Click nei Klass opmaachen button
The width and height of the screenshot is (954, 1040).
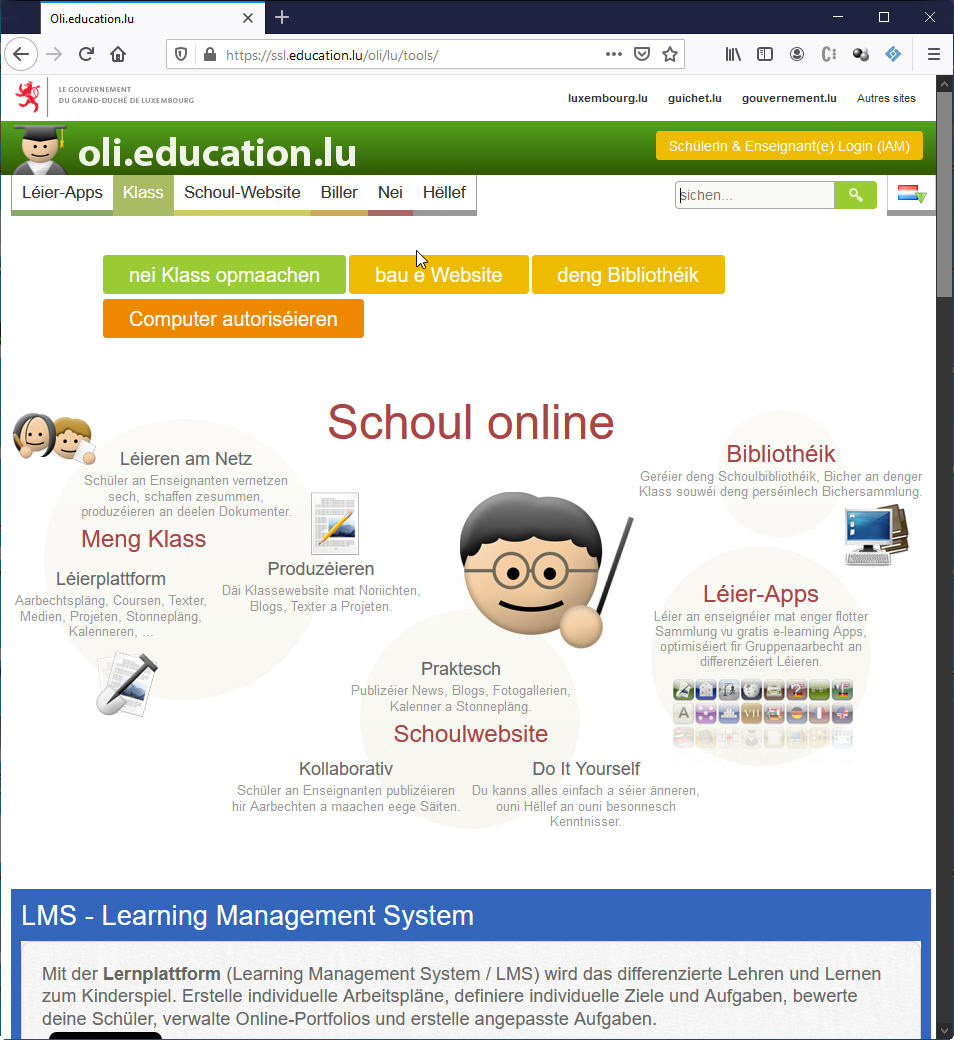pyautogui.click(x=224, y=275)
